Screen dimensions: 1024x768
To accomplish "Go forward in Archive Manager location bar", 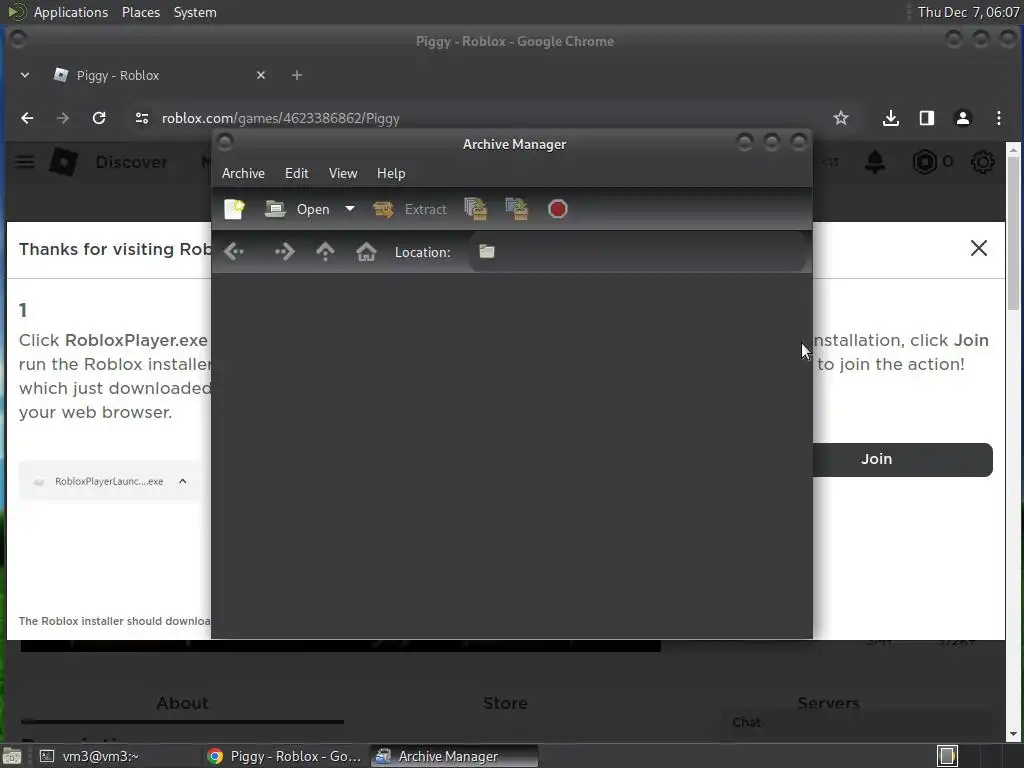I will pos(285,251).
